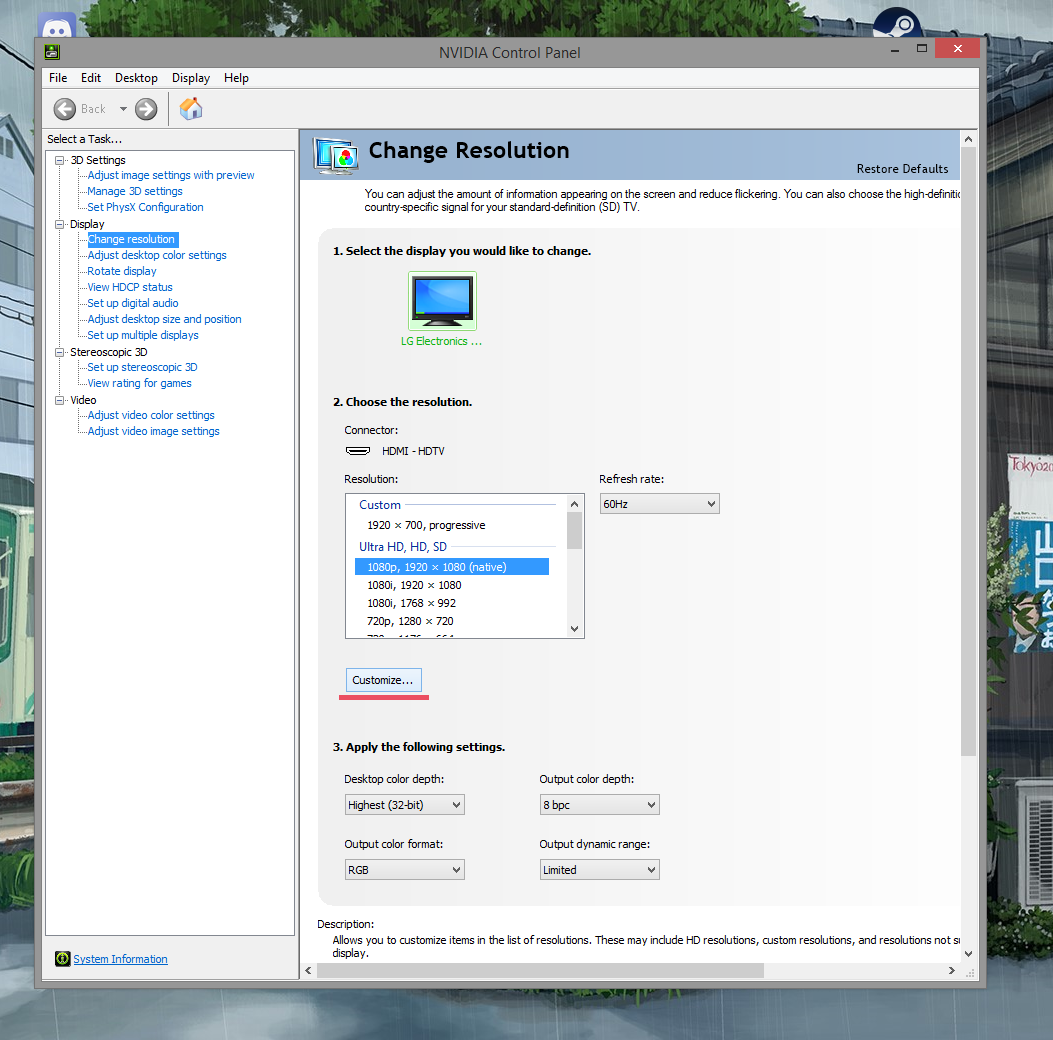The height and width of the screenshot is (1040, 1053).
Task: Click the Stereoscopic 3D category label
Action: pos(108,352)
